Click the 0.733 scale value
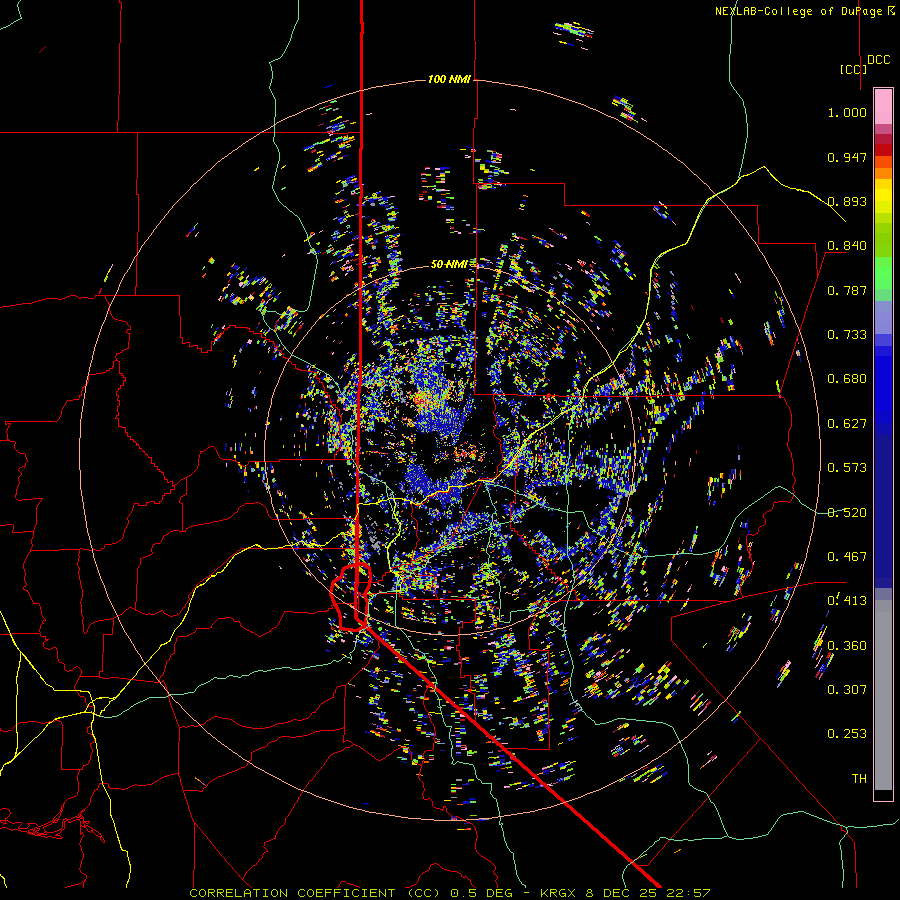The width and height of the screenshot is (900, 900). 847,335
